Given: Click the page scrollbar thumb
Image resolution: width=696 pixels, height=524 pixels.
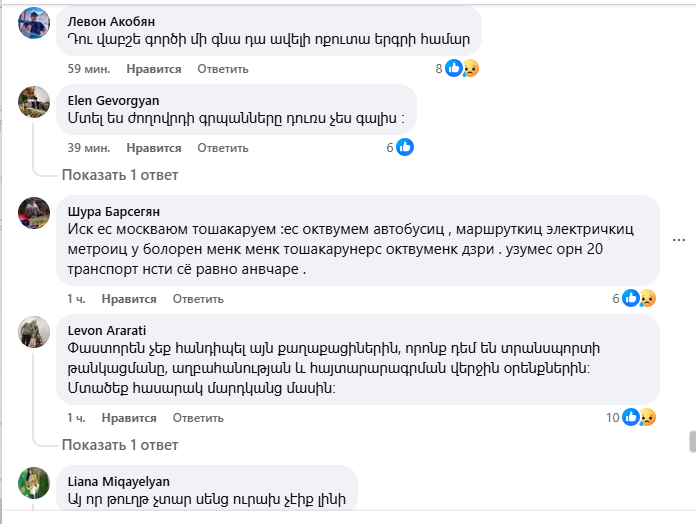Looking at the screenshot, I should (x=690, y=441).
